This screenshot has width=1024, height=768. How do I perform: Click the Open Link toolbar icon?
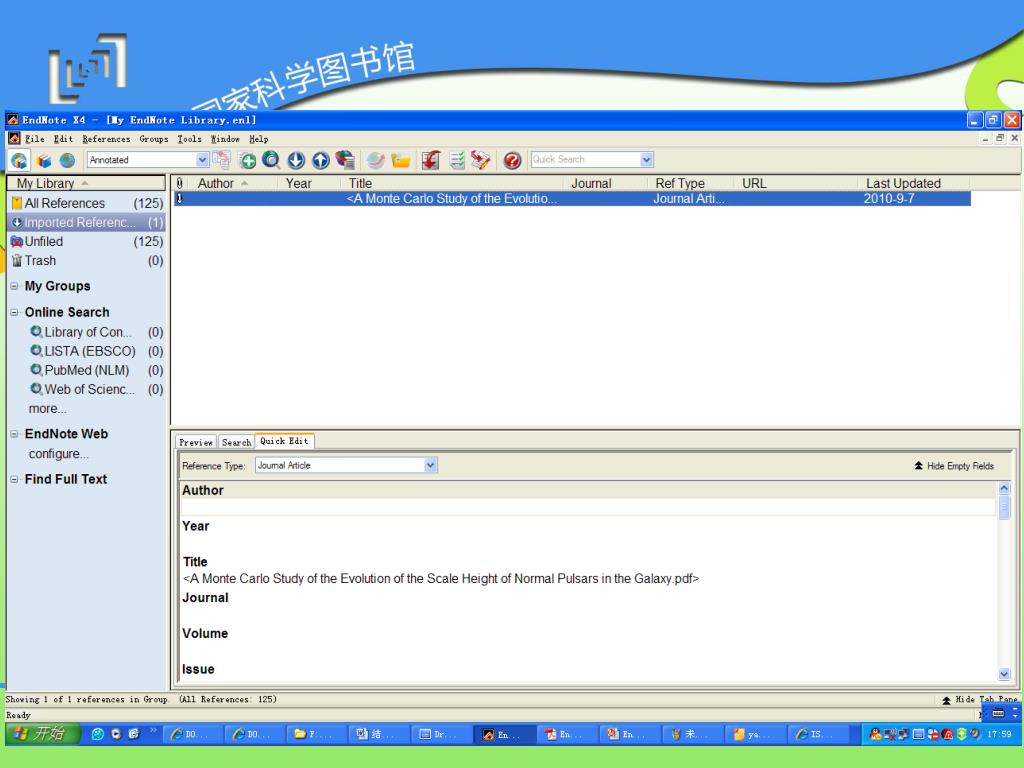coord(376,160)
